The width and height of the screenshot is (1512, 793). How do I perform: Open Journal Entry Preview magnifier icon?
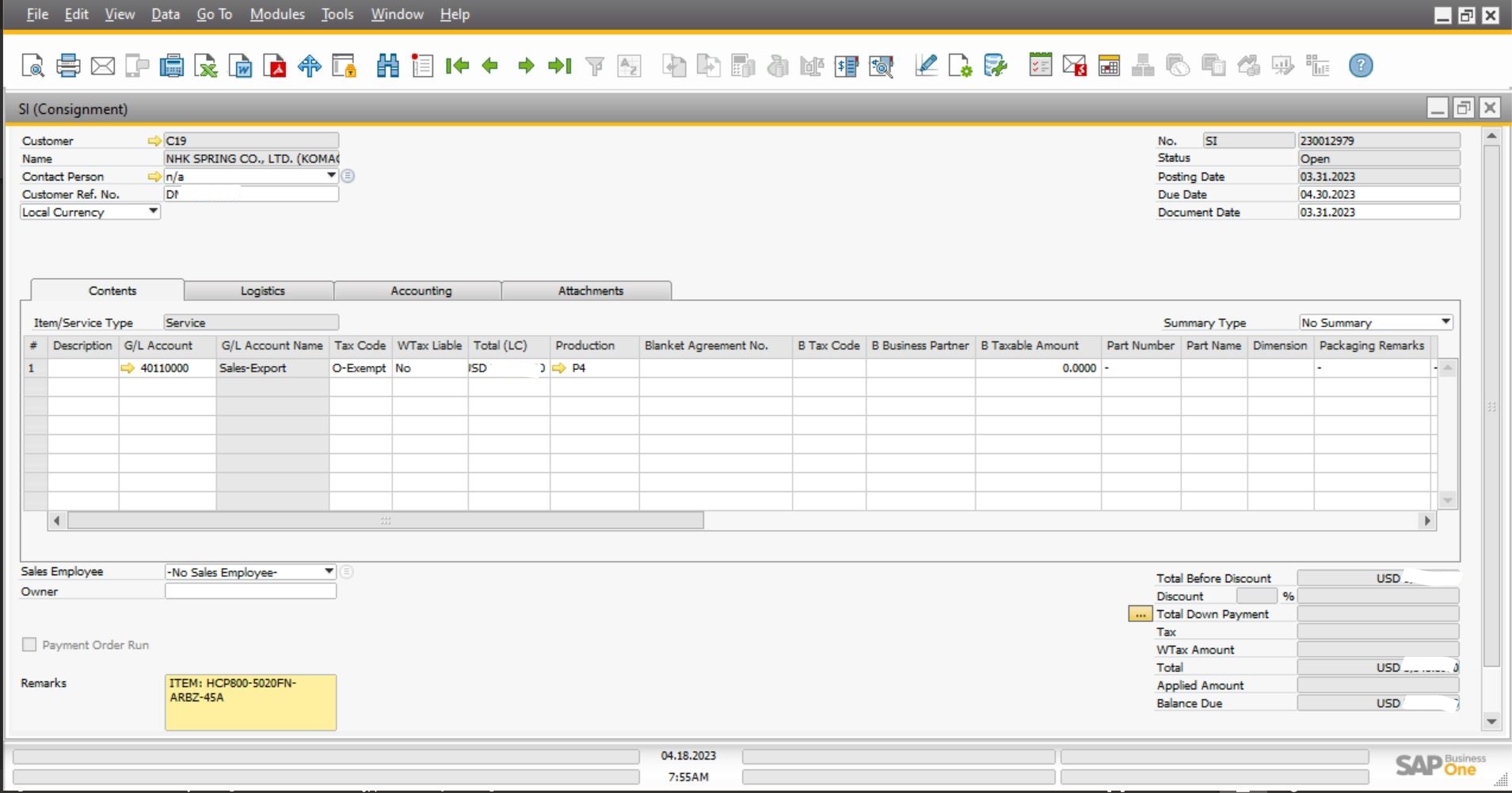tap(882, 66)
